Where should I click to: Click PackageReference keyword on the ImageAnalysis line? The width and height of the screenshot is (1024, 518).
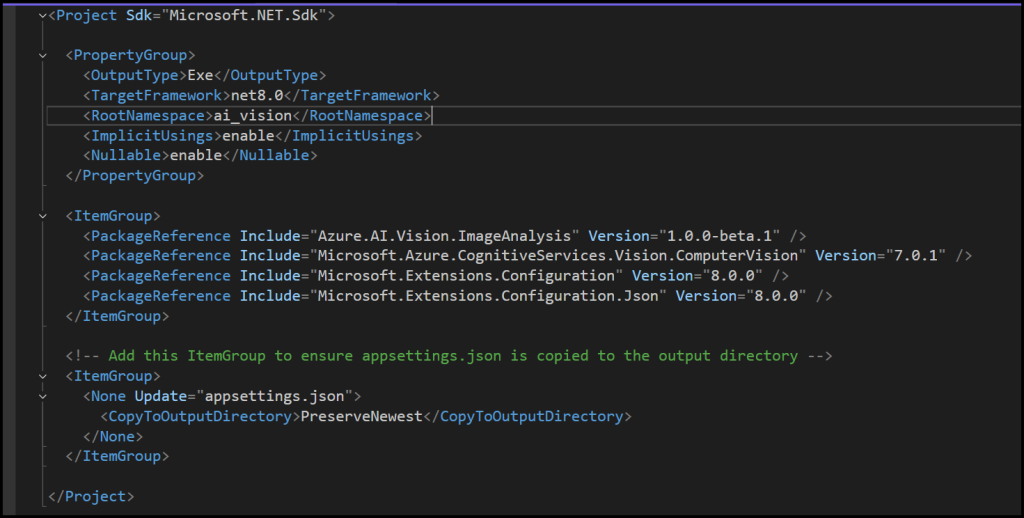tap(161, 236)
